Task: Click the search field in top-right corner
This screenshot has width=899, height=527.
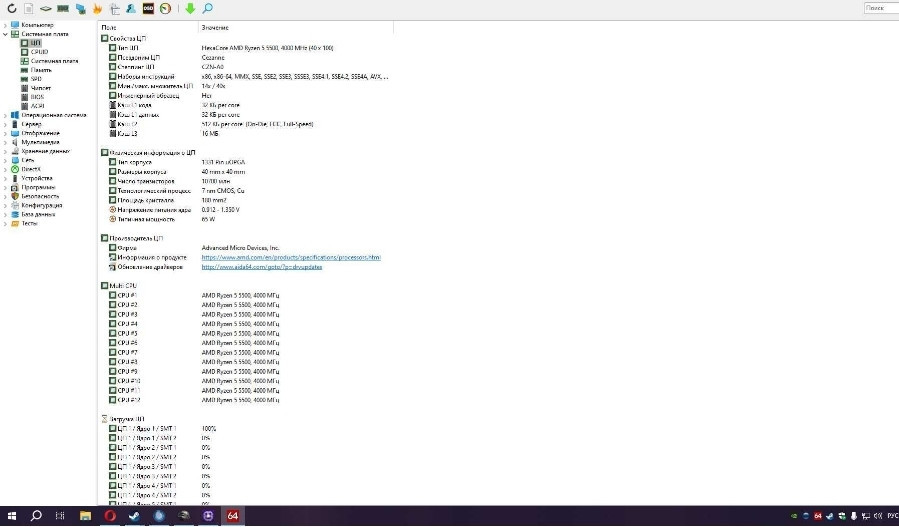Action: coord(881,8)
